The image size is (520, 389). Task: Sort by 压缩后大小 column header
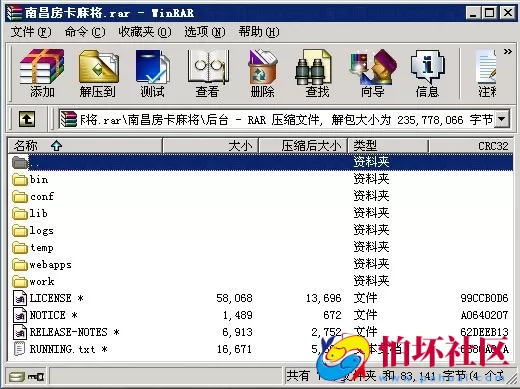tap(303, 146)
